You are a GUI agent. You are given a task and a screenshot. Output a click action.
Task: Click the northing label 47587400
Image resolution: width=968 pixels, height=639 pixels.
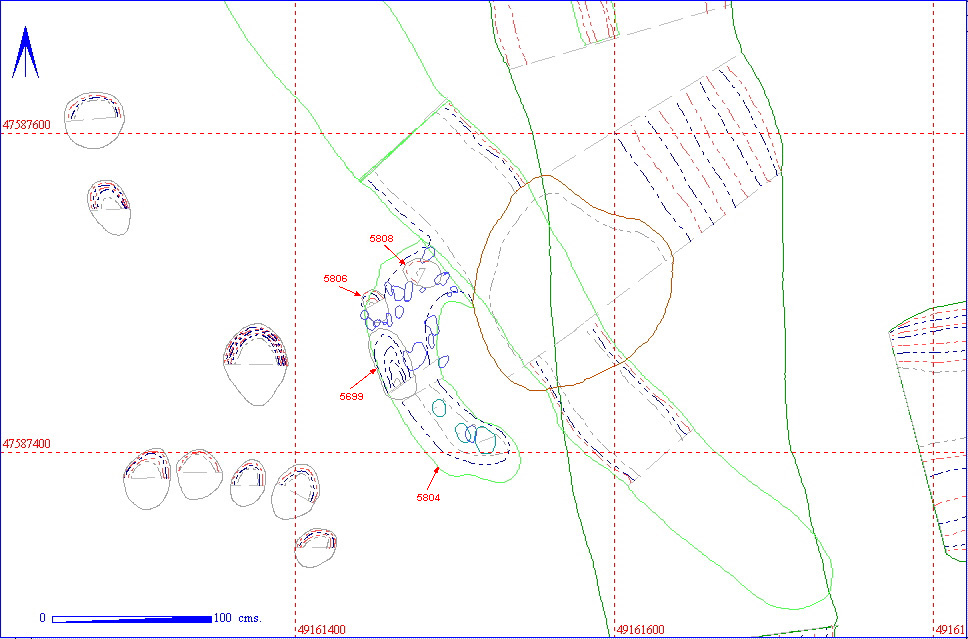(27, 443)
